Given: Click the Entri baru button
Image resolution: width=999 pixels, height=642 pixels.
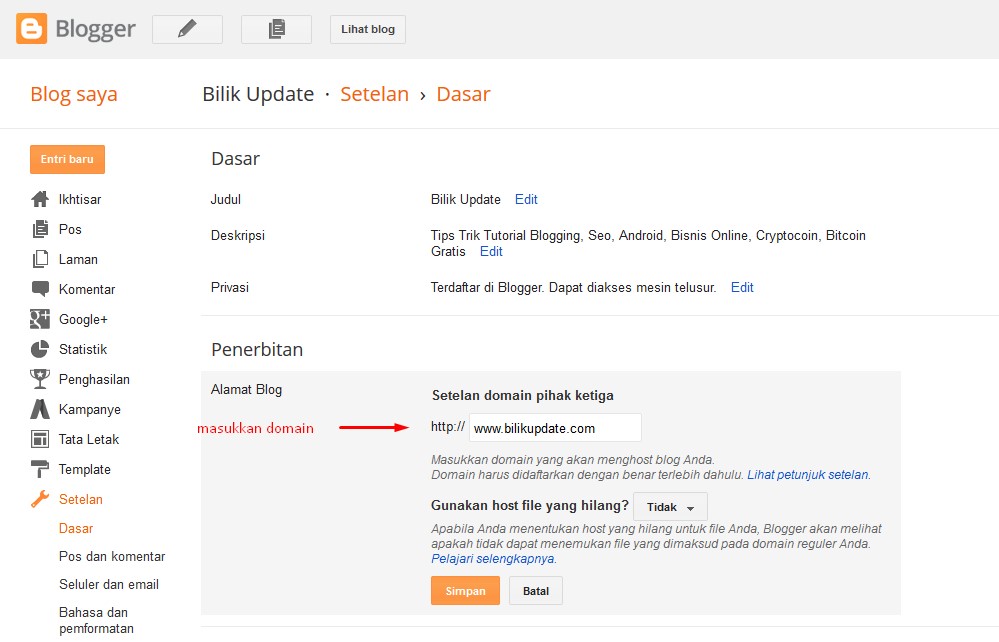Looking at the screenshot, I should 68,159.
